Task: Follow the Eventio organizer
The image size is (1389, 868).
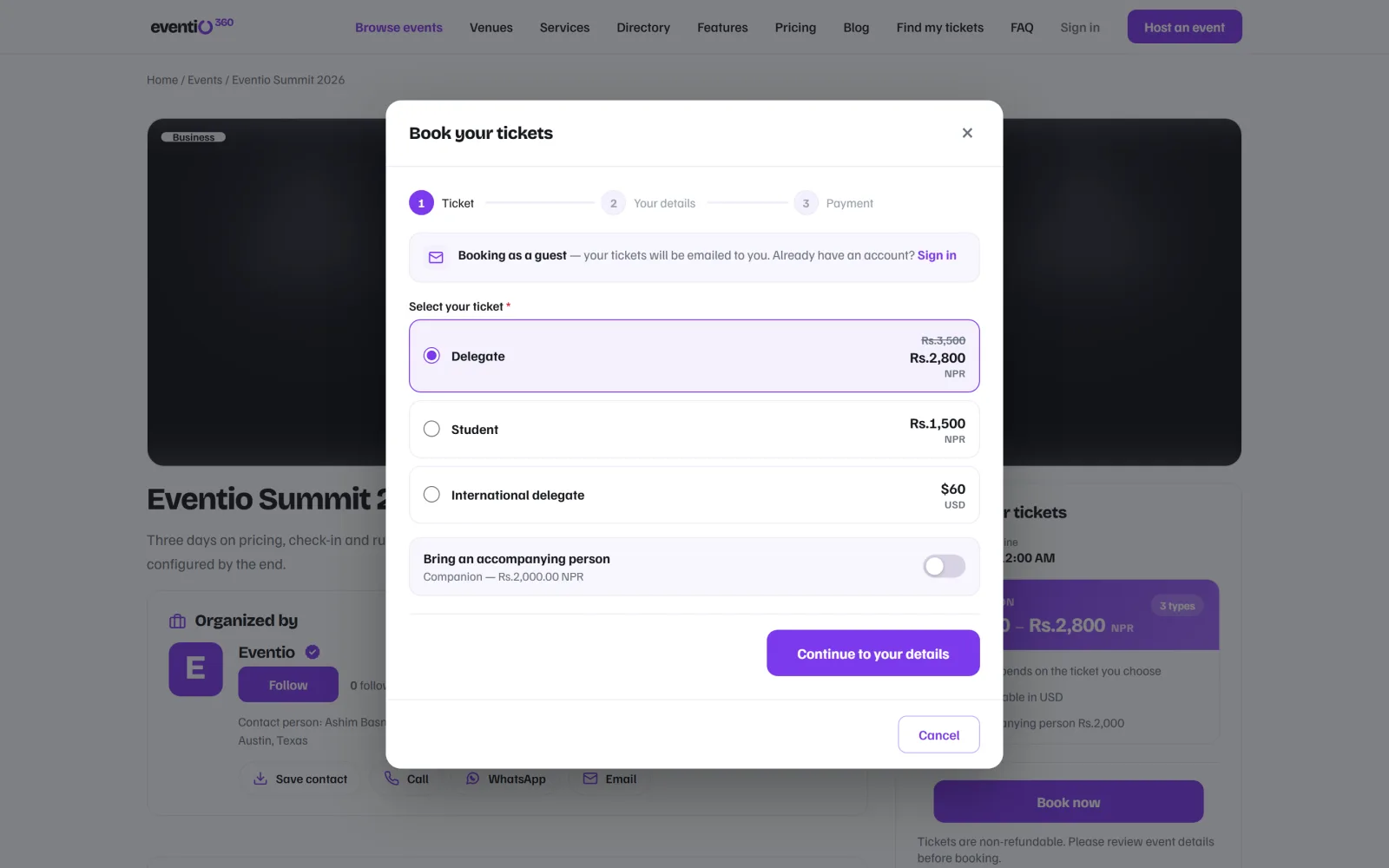Action: pos(288,685)
